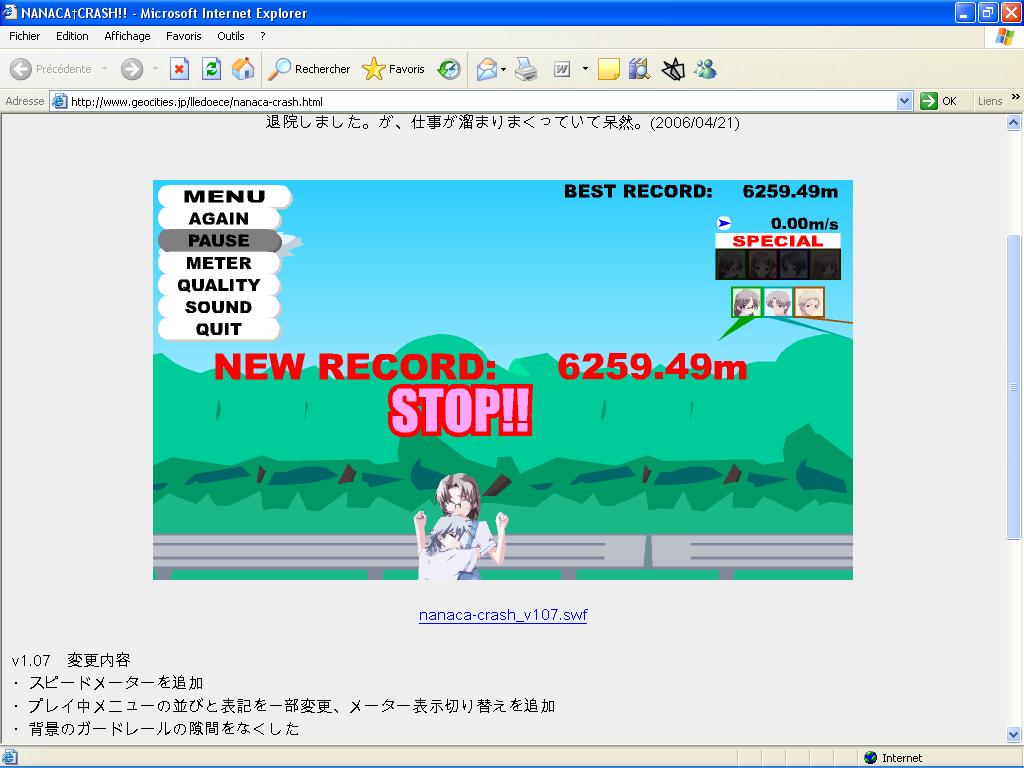This screenshot has height=768, width=1024.
Task: Toggle the SOUND button
Action: 219,307
